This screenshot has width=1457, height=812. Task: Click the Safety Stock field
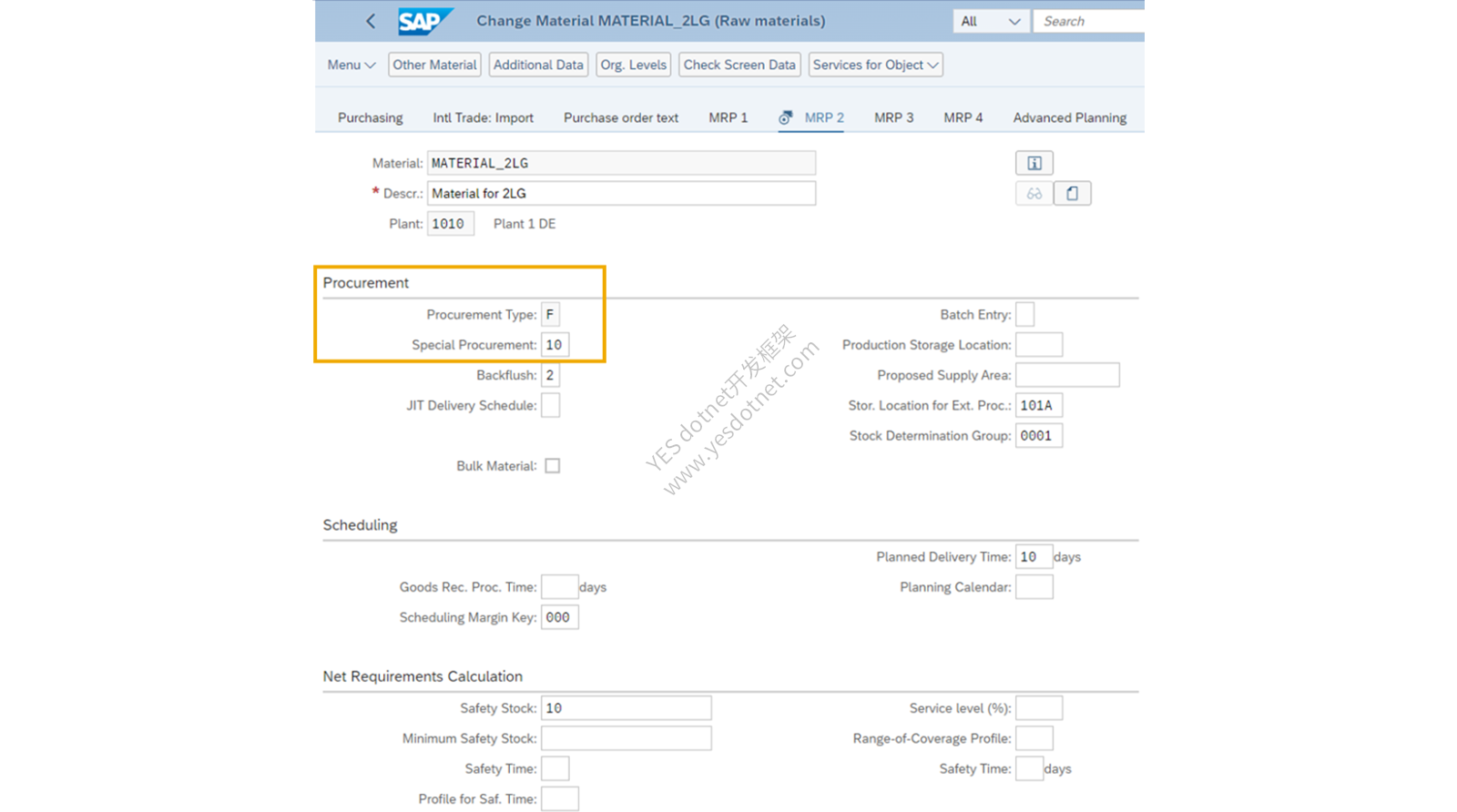[x=626, y=708]
